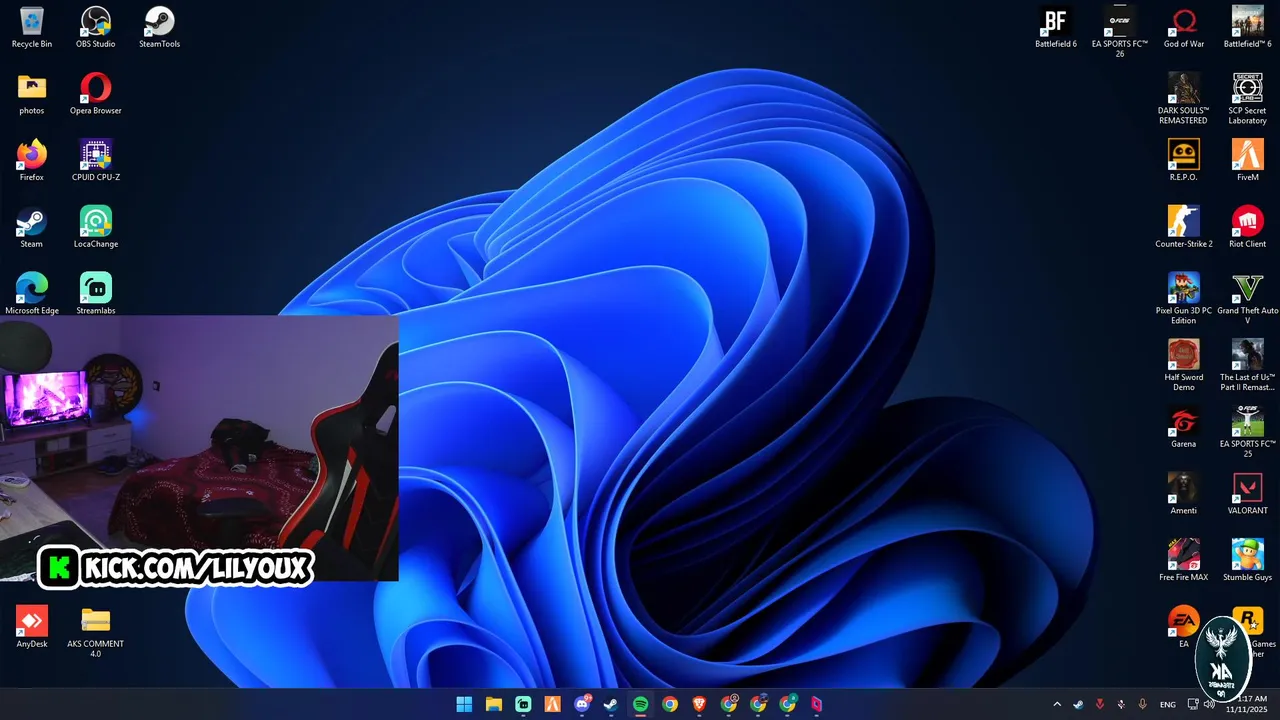This screenshot has width=1280, height=720.
Task: Select the Battlefield 6 icon with BF logo
Action: pyautogui.click(x=1056, y=27)
